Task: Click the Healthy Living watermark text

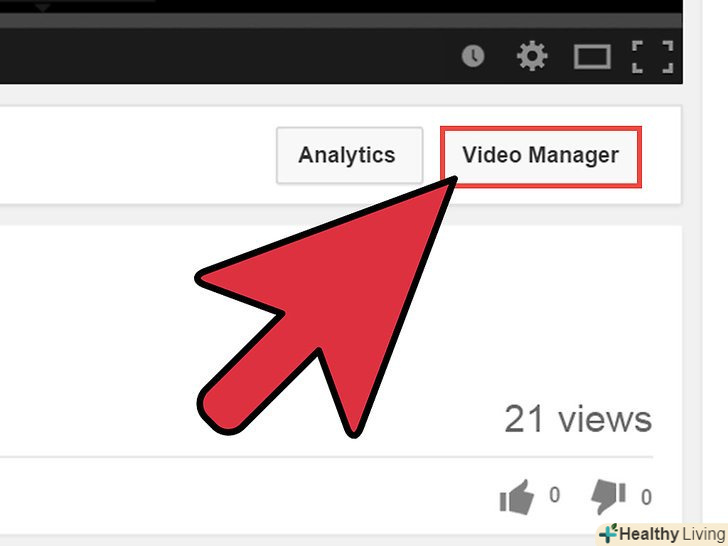Action: pyautogui.click(x=672, y=534)
